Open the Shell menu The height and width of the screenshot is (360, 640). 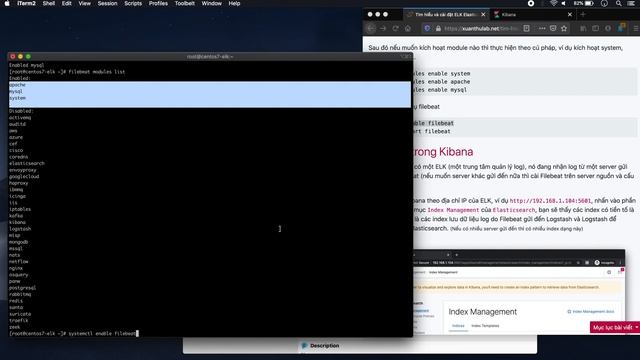pyautogui.click(x=49, y=3)
